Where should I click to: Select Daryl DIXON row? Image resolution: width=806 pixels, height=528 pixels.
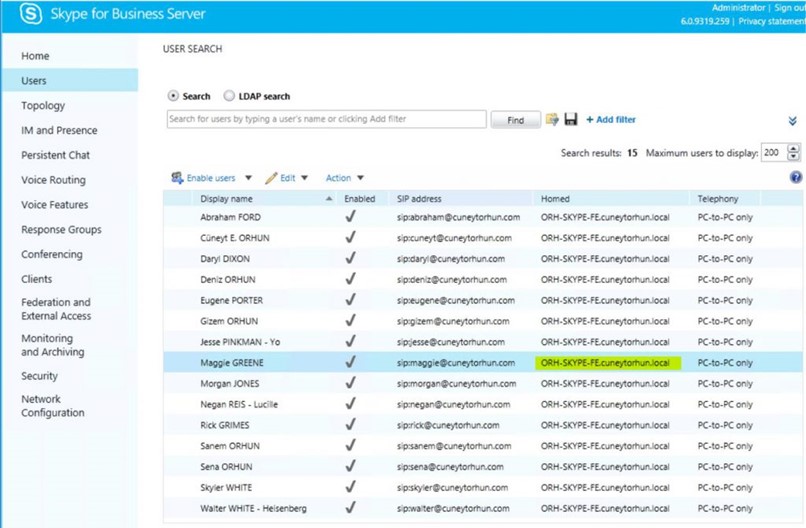point(483,259)
